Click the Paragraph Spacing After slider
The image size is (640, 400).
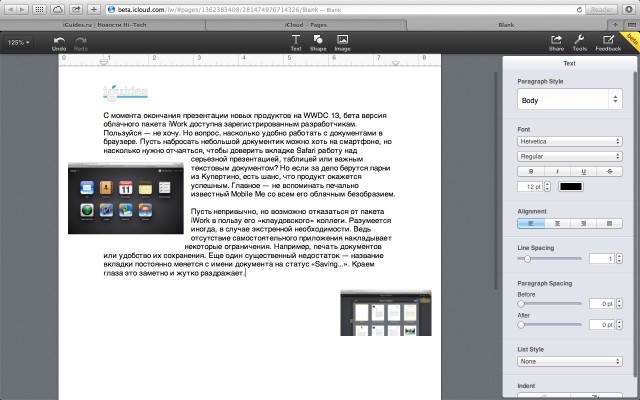(x=549, y=325)
